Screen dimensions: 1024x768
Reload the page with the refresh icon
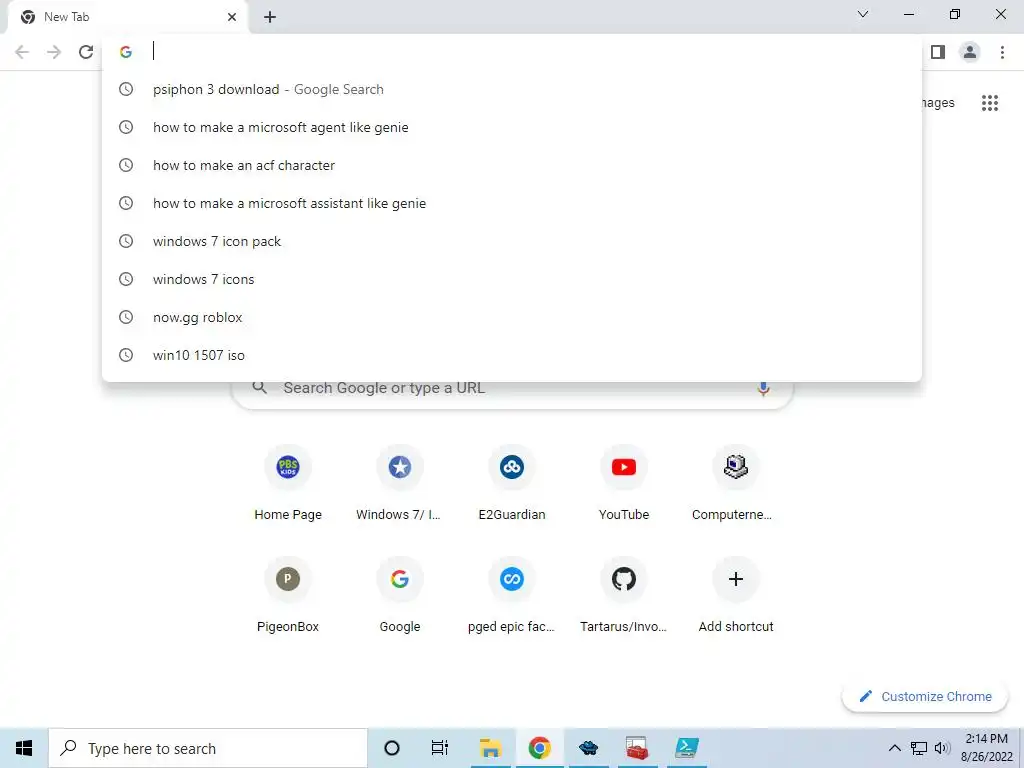coord(86,52)
